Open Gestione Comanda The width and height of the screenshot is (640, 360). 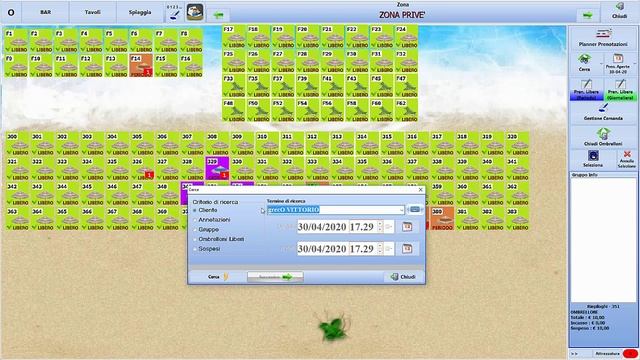603,113
